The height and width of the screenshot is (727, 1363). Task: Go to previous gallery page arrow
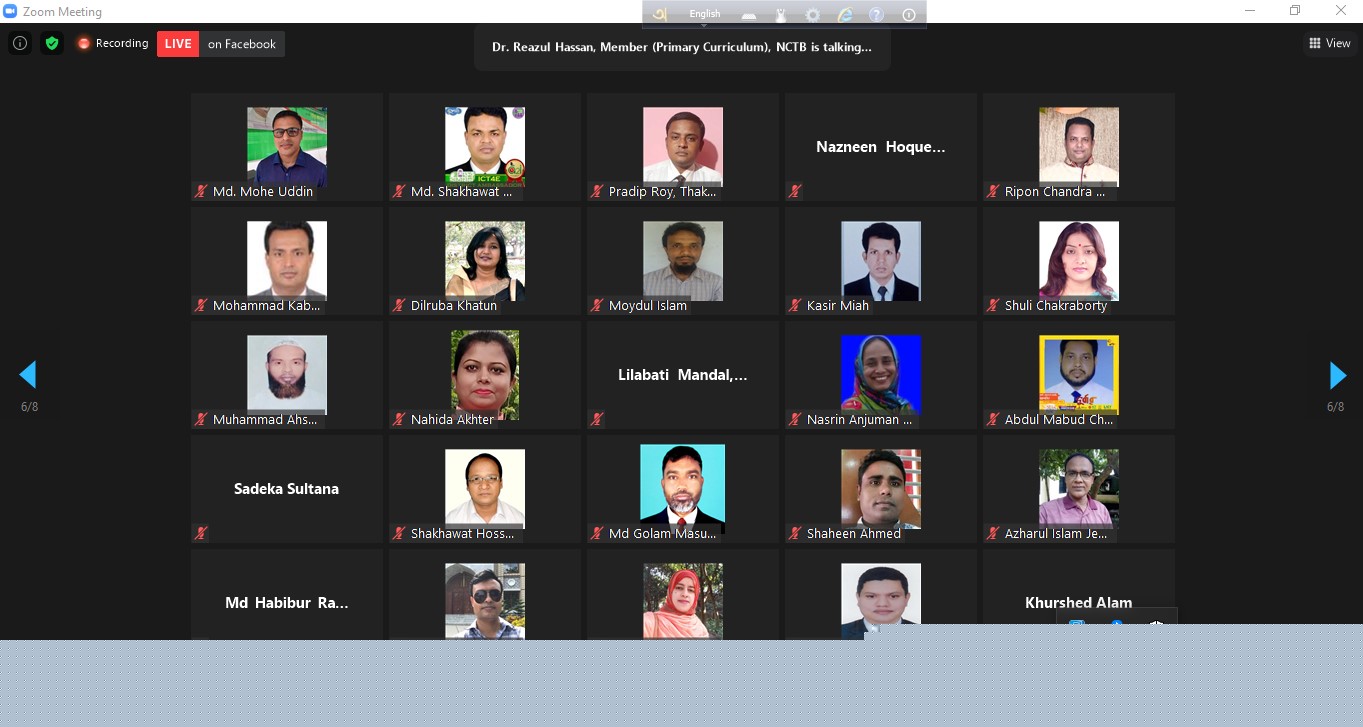pos(28,375)
